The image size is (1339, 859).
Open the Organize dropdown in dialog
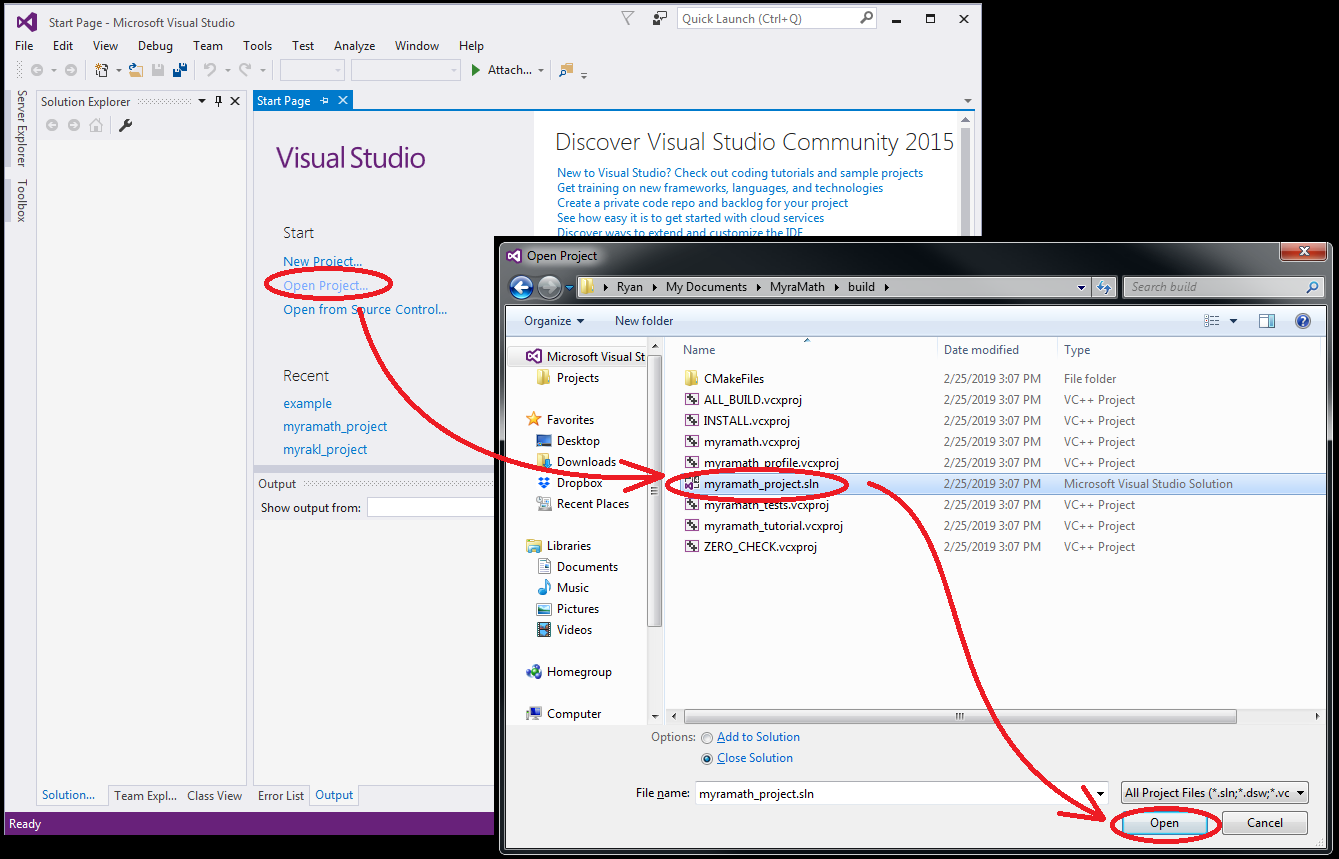pyautogui.click(x=554, y=321)
